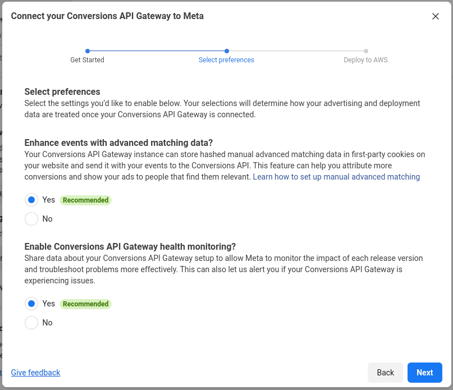Go Back to the previous step

385,372
